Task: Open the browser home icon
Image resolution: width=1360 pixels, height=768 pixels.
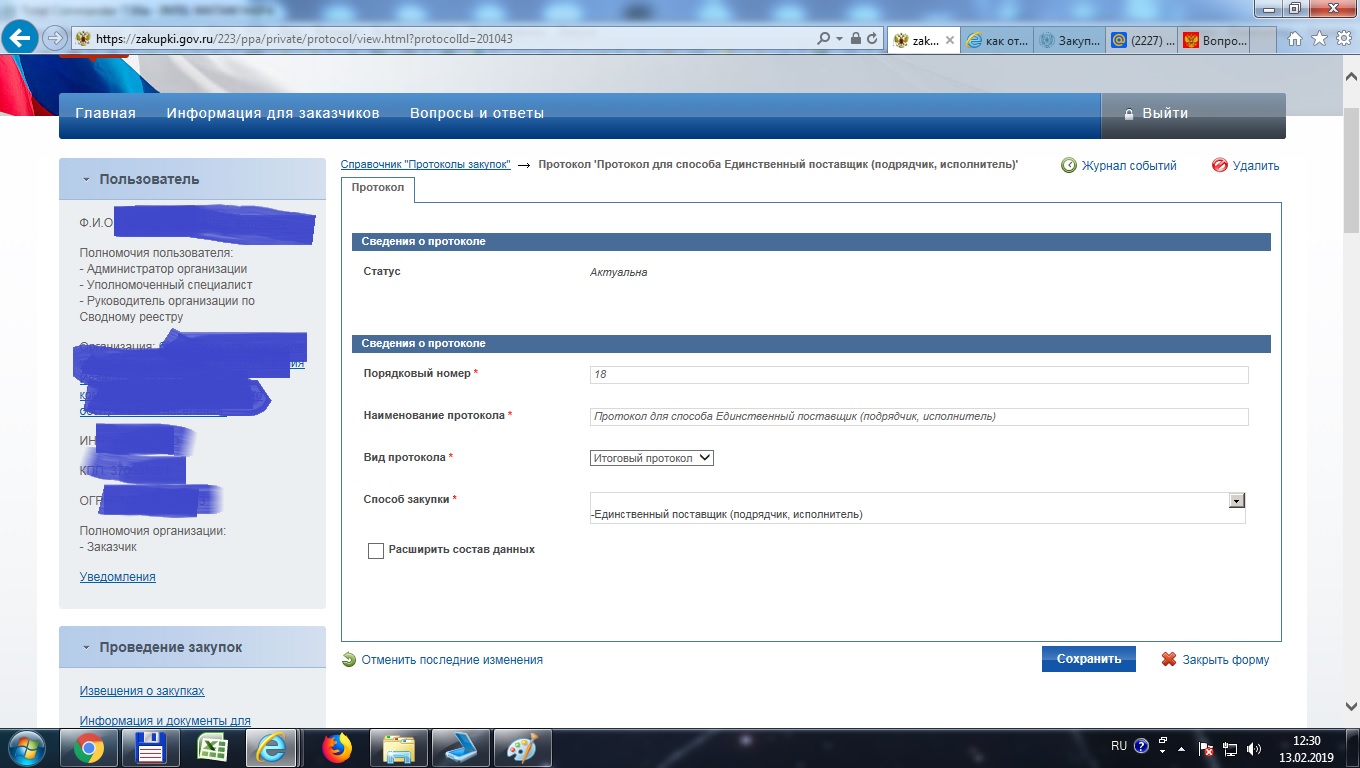Action: [1295, 39]
